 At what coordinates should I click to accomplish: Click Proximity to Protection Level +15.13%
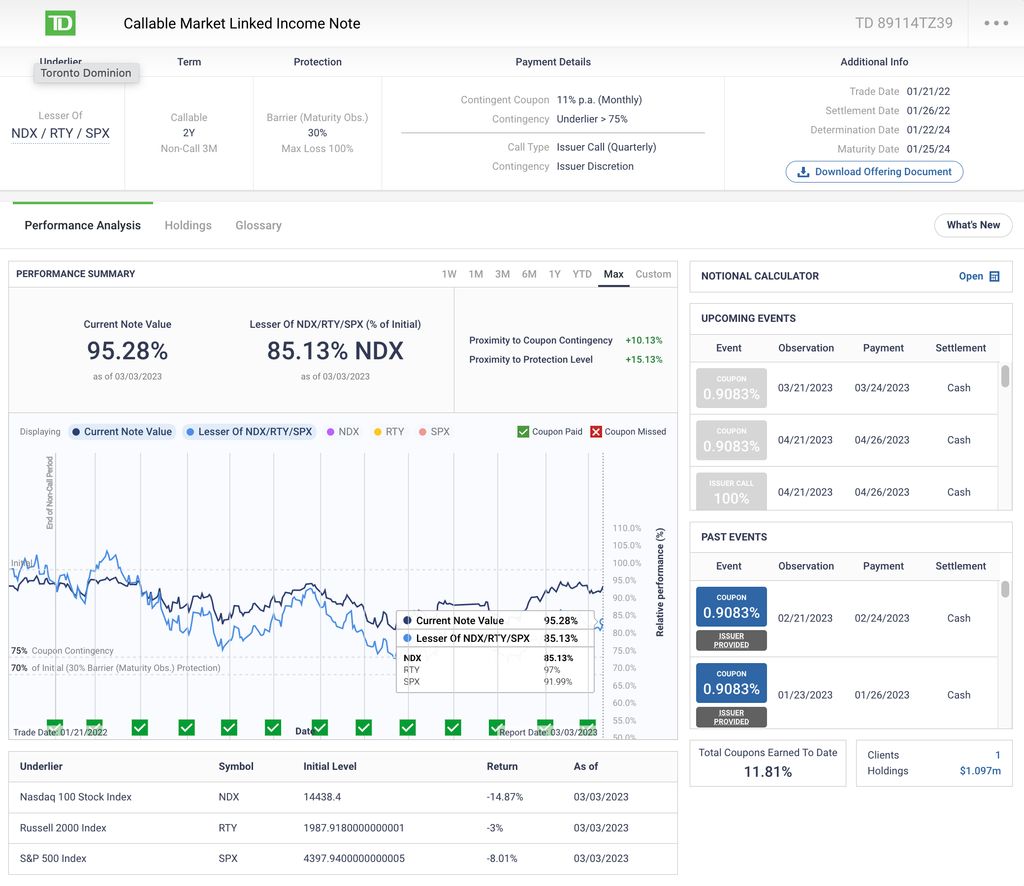click(566, 360)
